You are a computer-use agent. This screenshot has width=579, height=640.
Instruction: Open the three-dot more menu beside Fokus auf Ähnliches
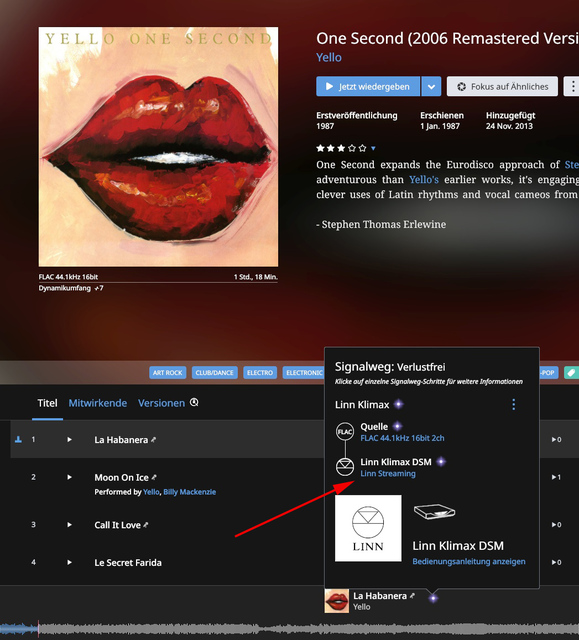click(x=572, y=87)
